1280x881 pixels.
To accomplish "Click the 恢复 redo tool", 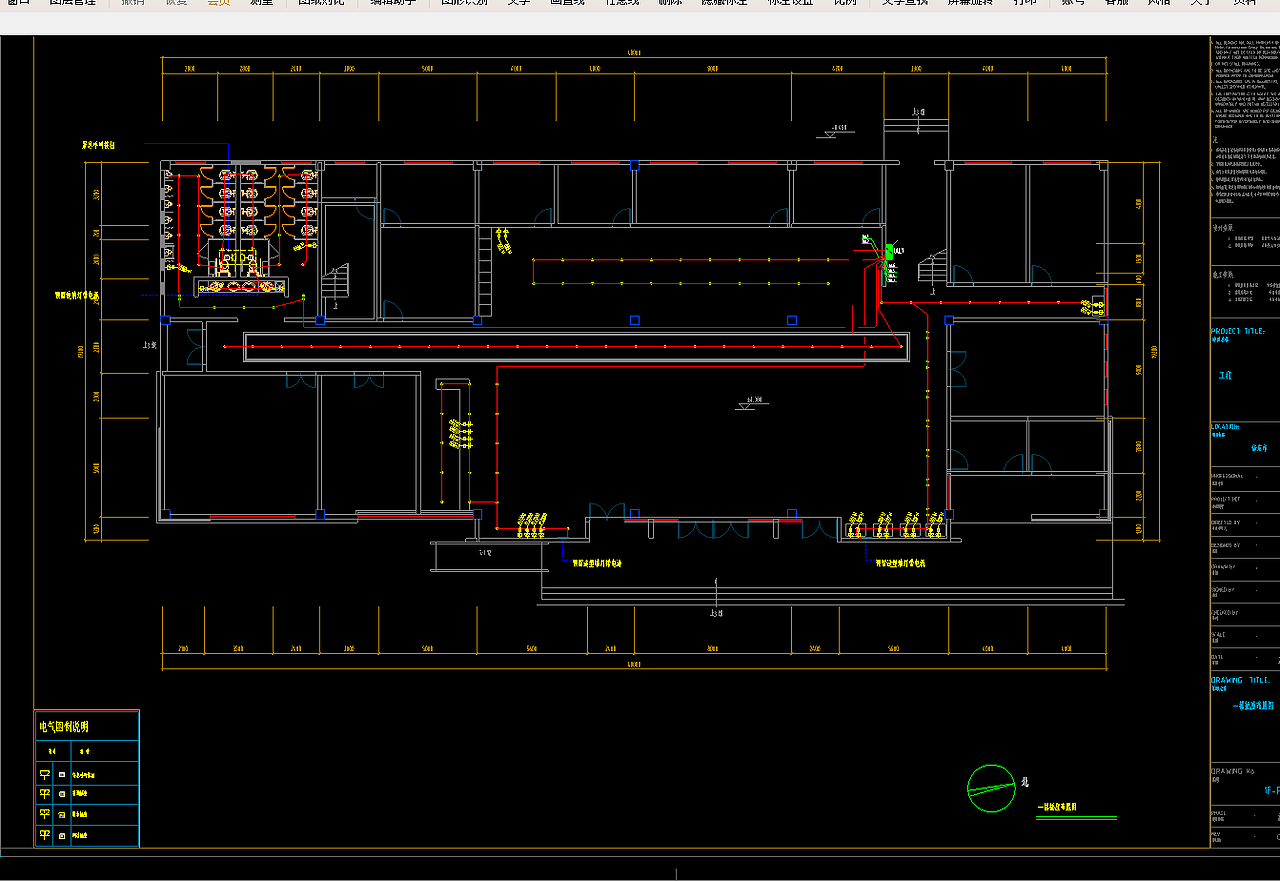I will (x=176, y=3).
